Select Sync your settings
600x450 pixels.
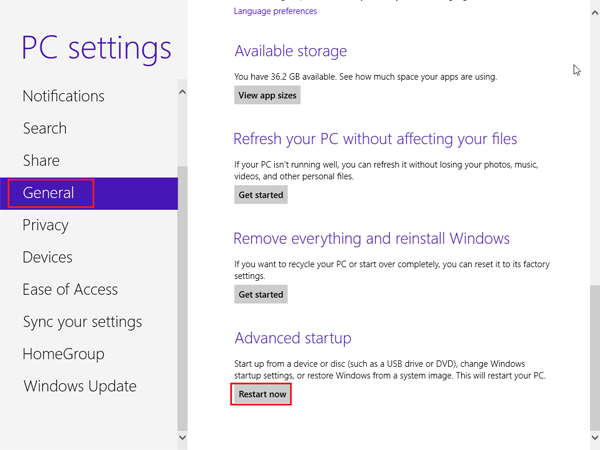pyautogui.click(x=82, y=322)
